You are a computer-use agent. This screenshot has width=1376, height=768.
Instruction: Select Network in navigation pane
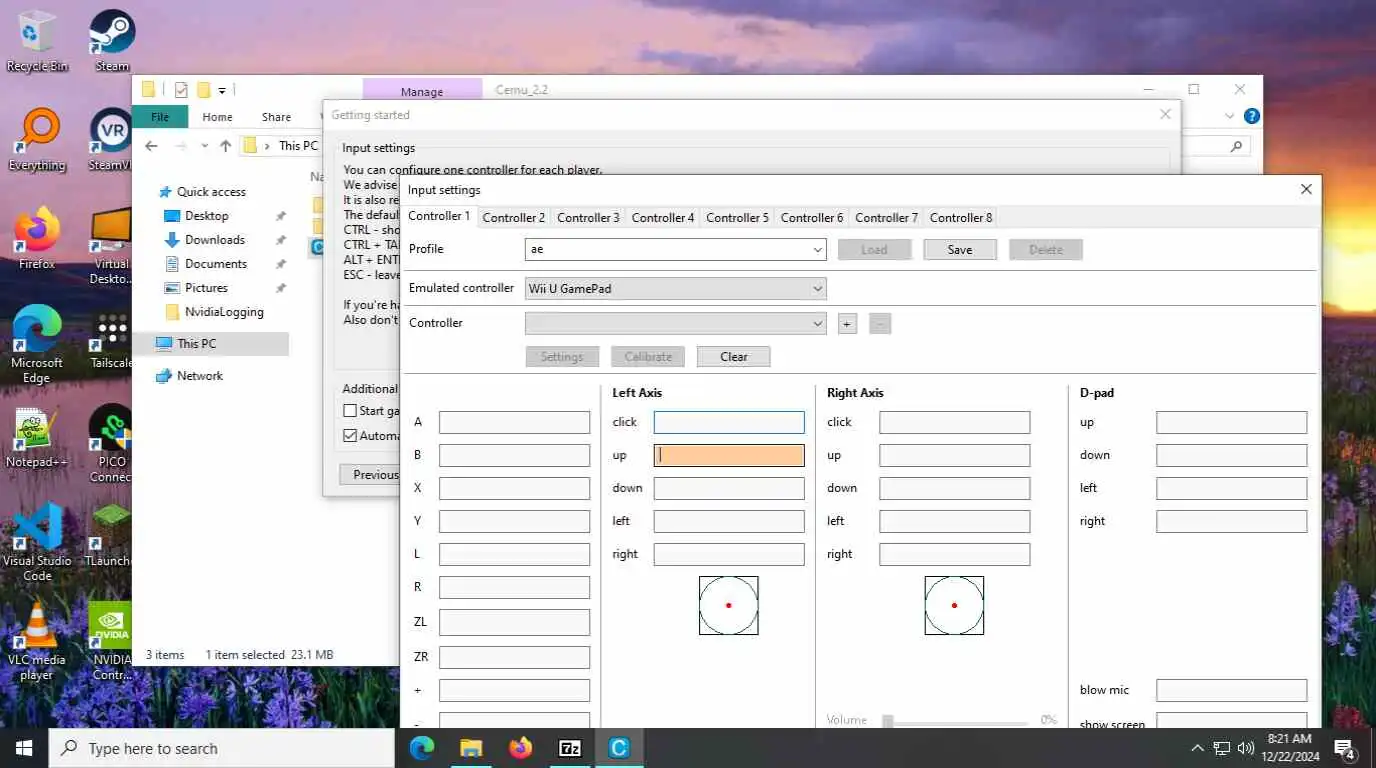[200, 376]
